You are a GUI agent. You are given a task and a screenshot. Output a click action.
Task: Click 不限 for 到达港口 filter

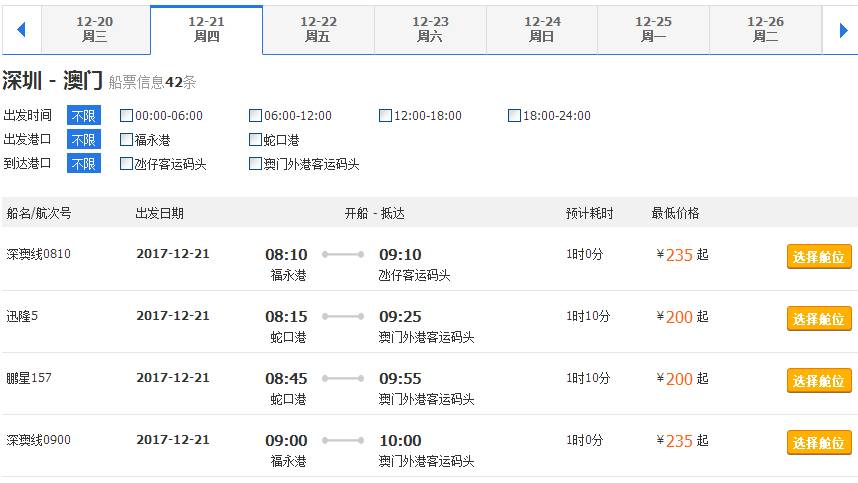pos(84,164)
